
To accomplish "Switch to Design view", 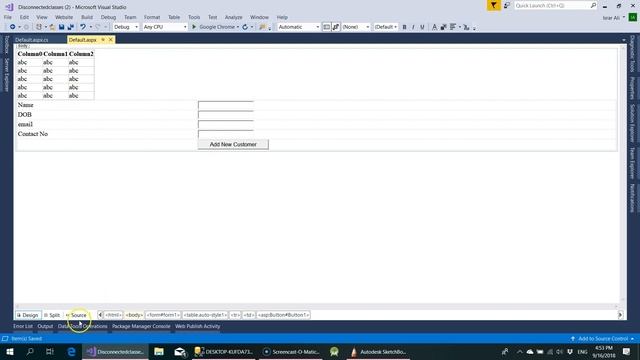I will click(28, 315).
